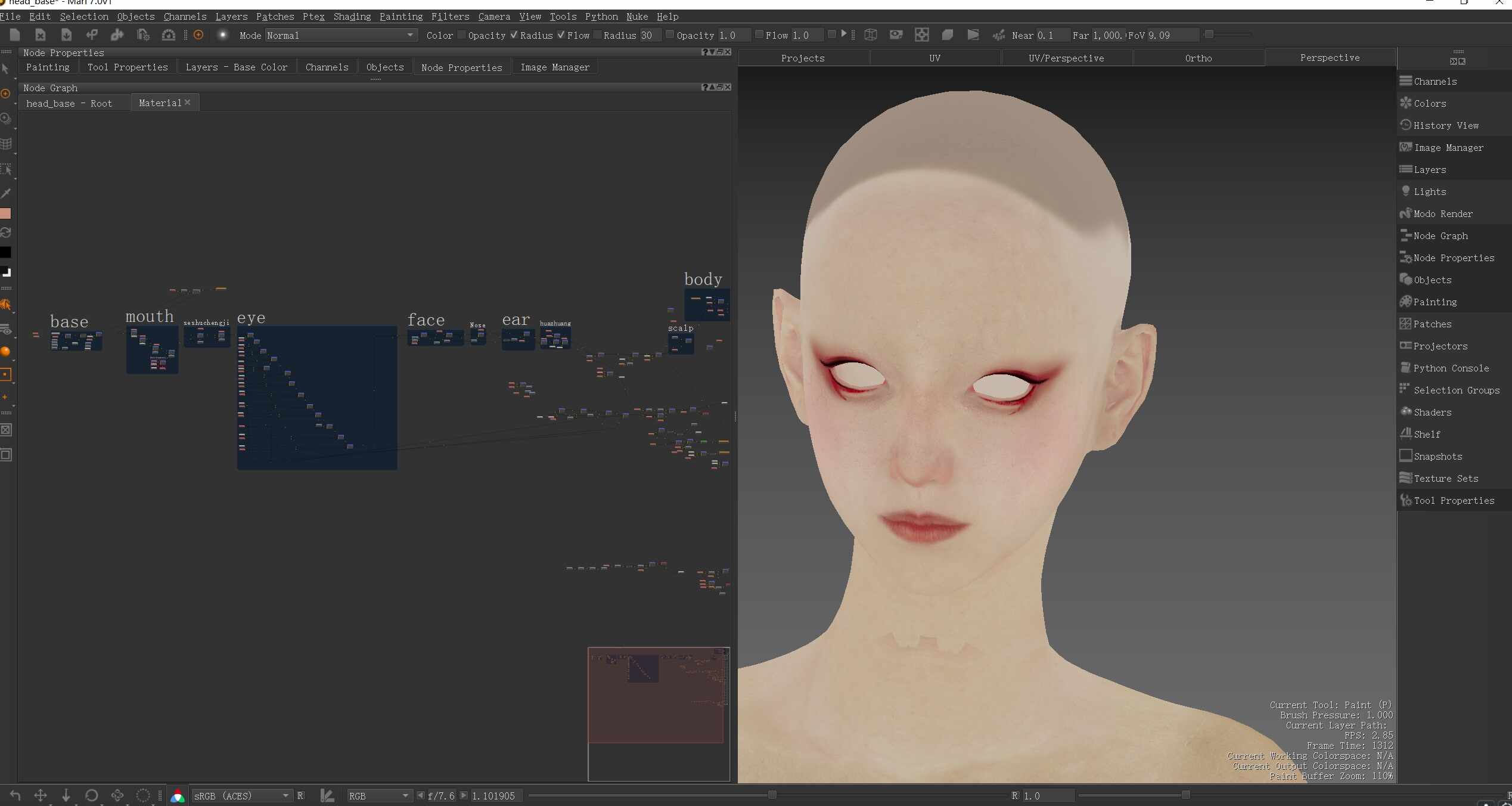
Task: Click the New project file icon
Action: coord(15,35)
